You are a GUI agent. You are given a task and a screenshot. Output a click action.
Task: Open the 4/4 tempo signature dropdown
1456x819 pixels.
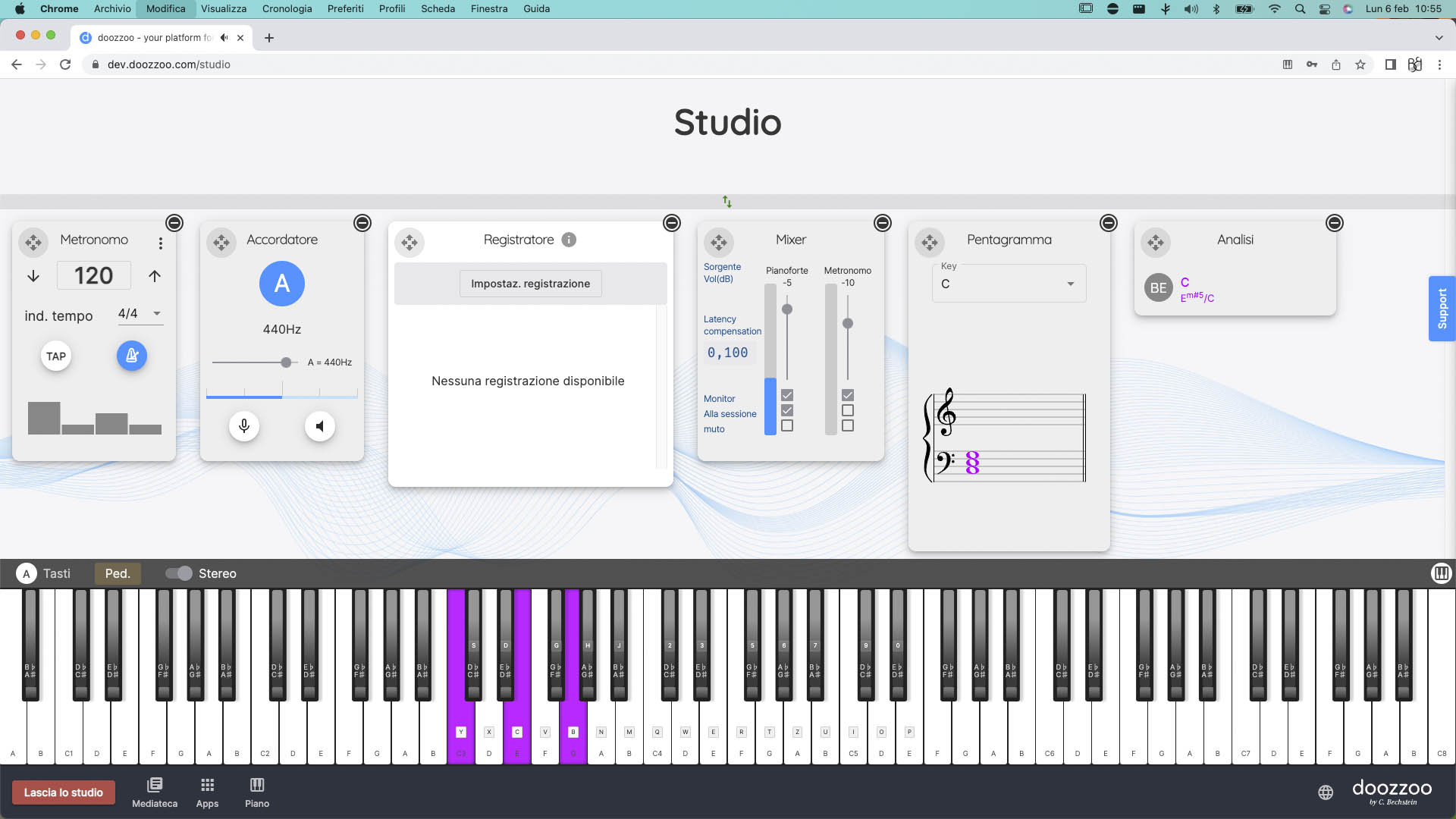[140, 314]
